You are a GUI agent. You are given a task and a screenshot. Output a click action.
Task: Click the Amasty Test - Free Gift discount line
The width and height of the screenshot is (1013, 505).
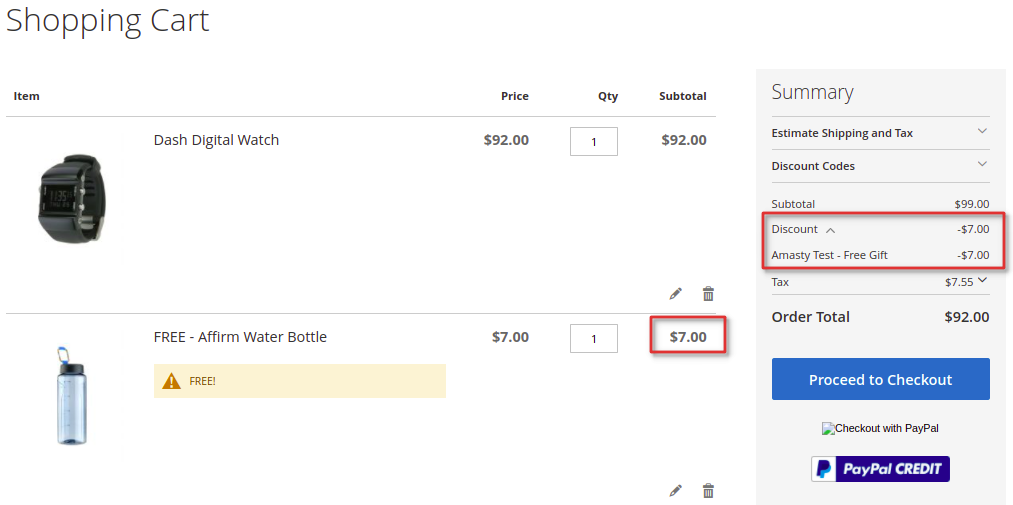880,255
